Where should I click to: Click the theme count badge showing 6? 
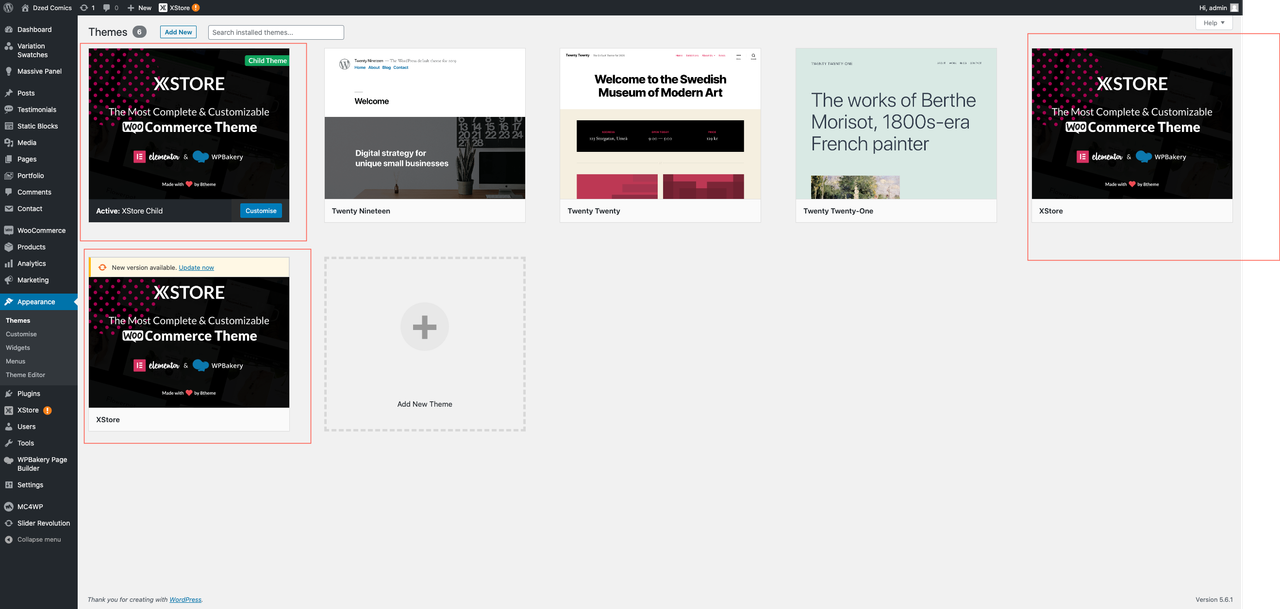(139, 32)
